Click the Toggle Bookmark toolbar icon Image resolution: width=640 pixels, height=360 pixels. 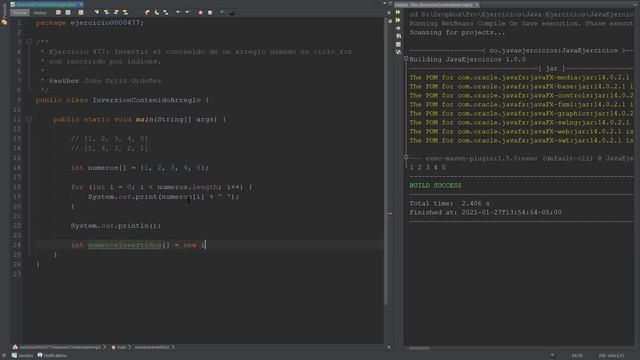166,13
